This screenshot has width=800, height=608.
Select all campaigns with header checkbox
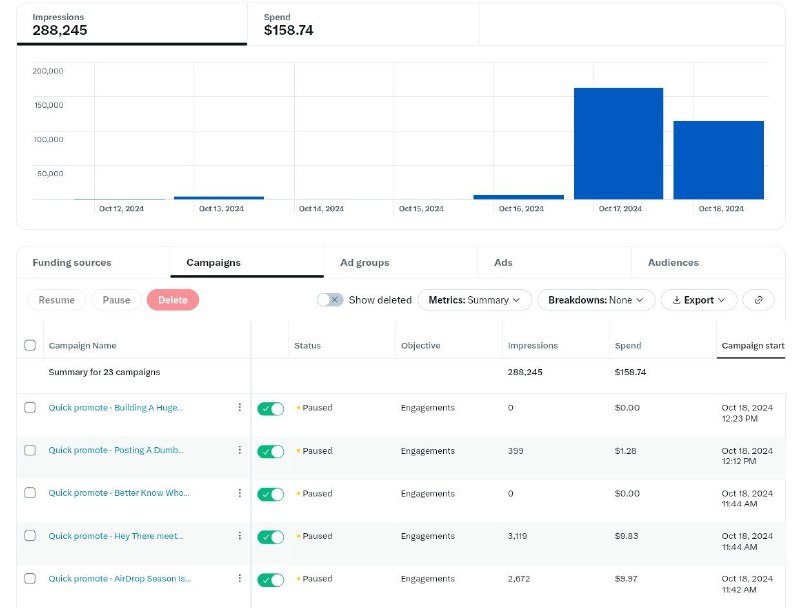tap(30, 345)
